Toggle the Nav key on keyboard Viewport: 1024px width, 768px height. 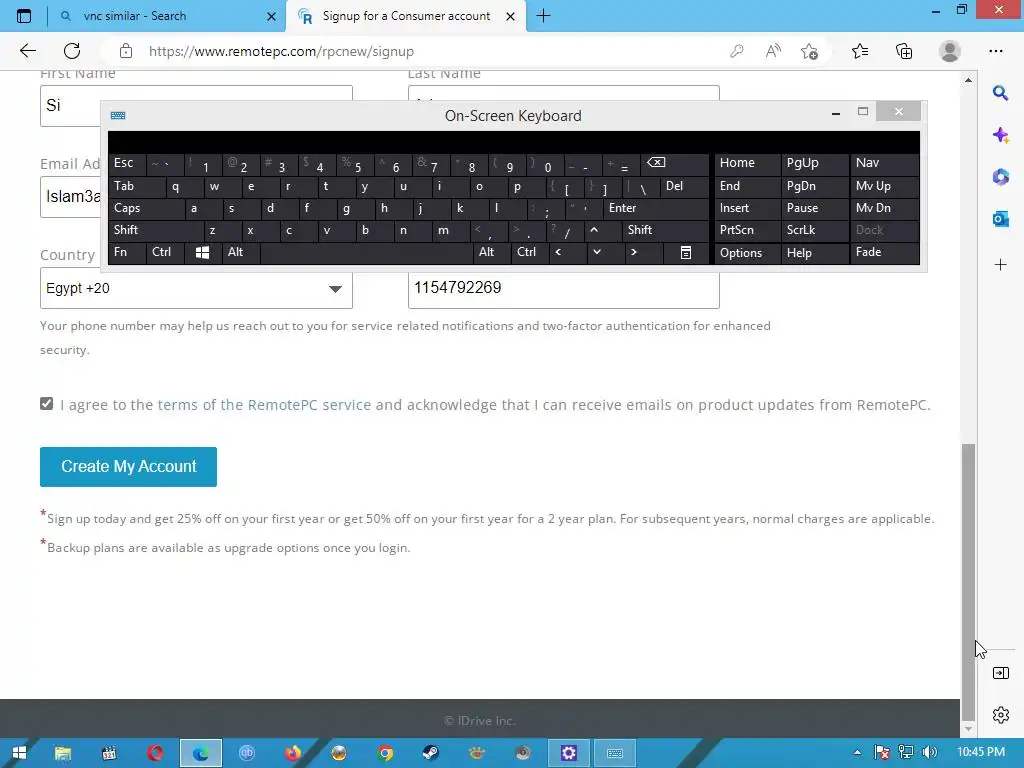coord(884,163)
